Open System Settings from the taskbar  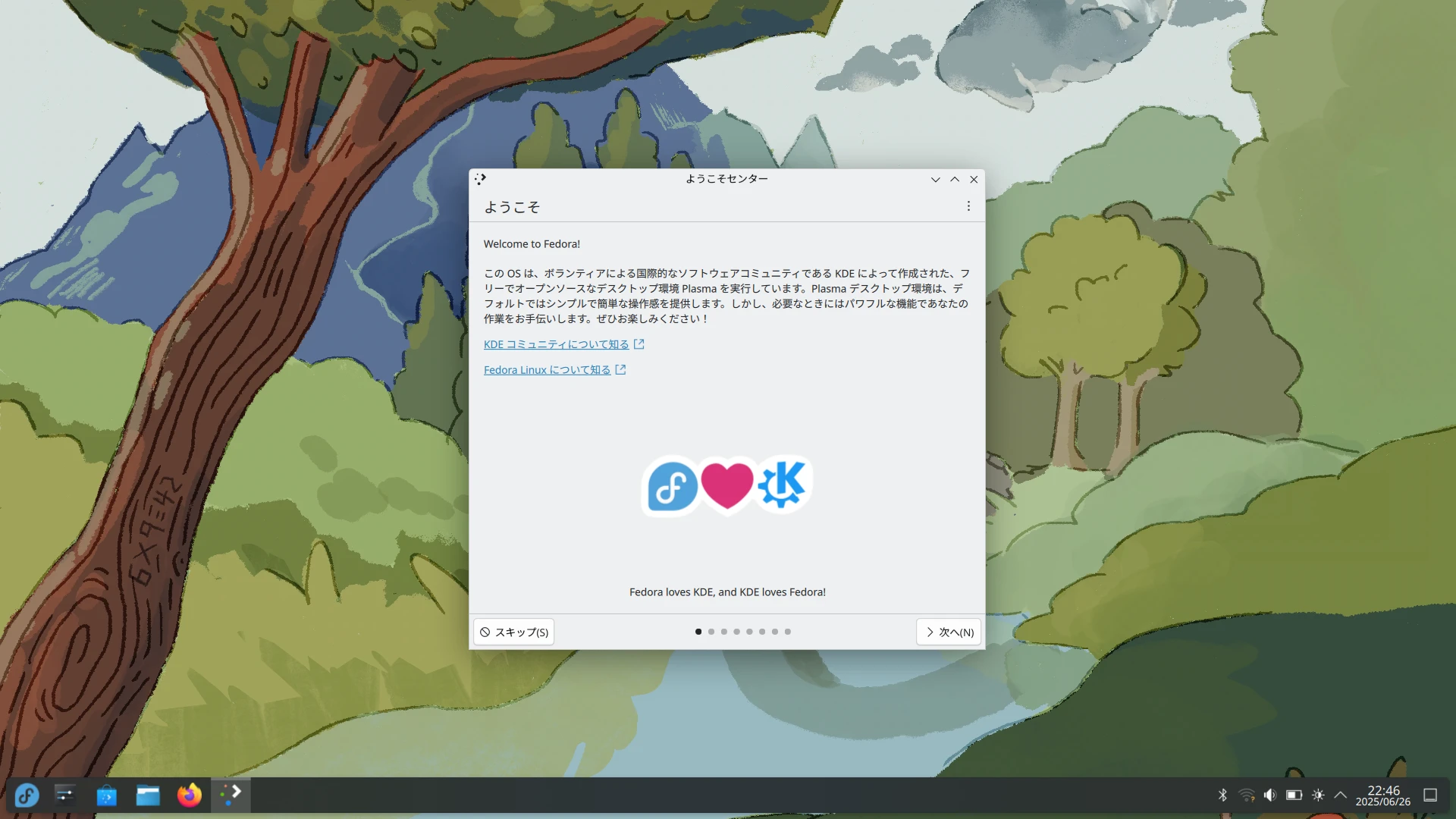[65, 795]
